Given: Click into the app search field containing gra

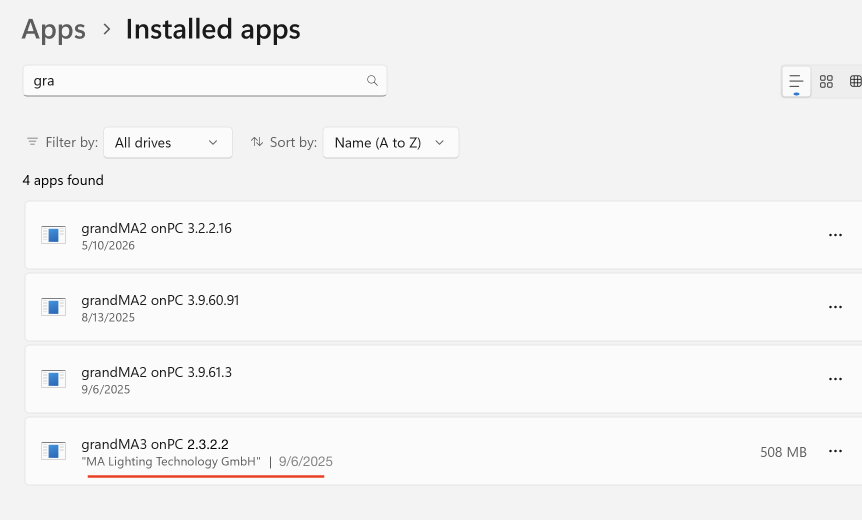Looking at the screenshot, I should 205,81.
